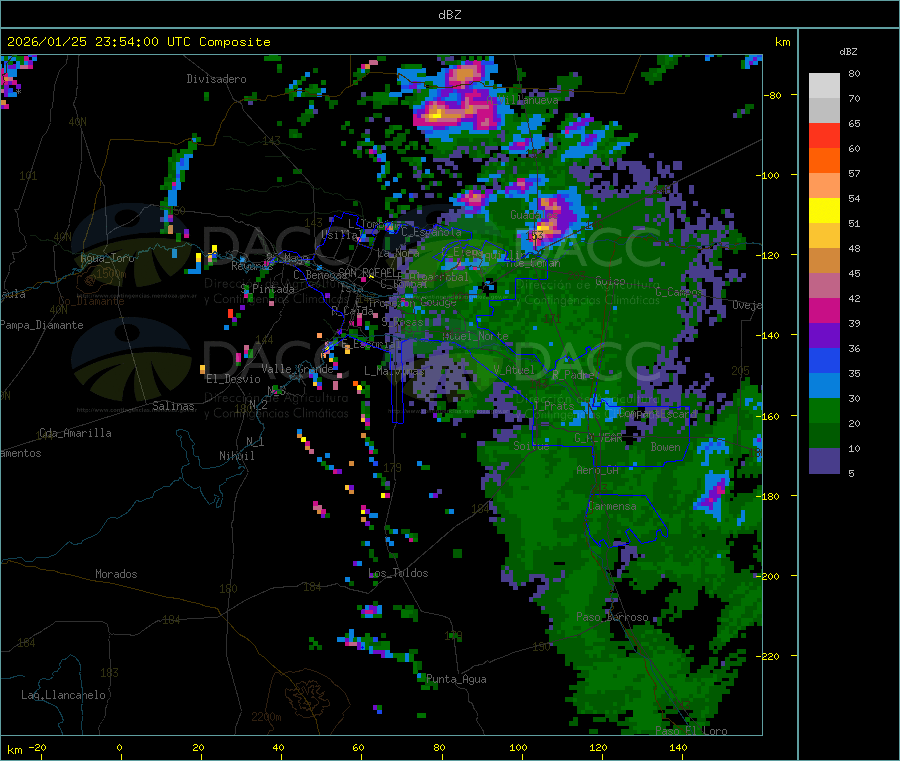Viewport: 900px width, 761px height.
Task: Click the 60 tick on the bottom axis
Action: coord(358,747)
